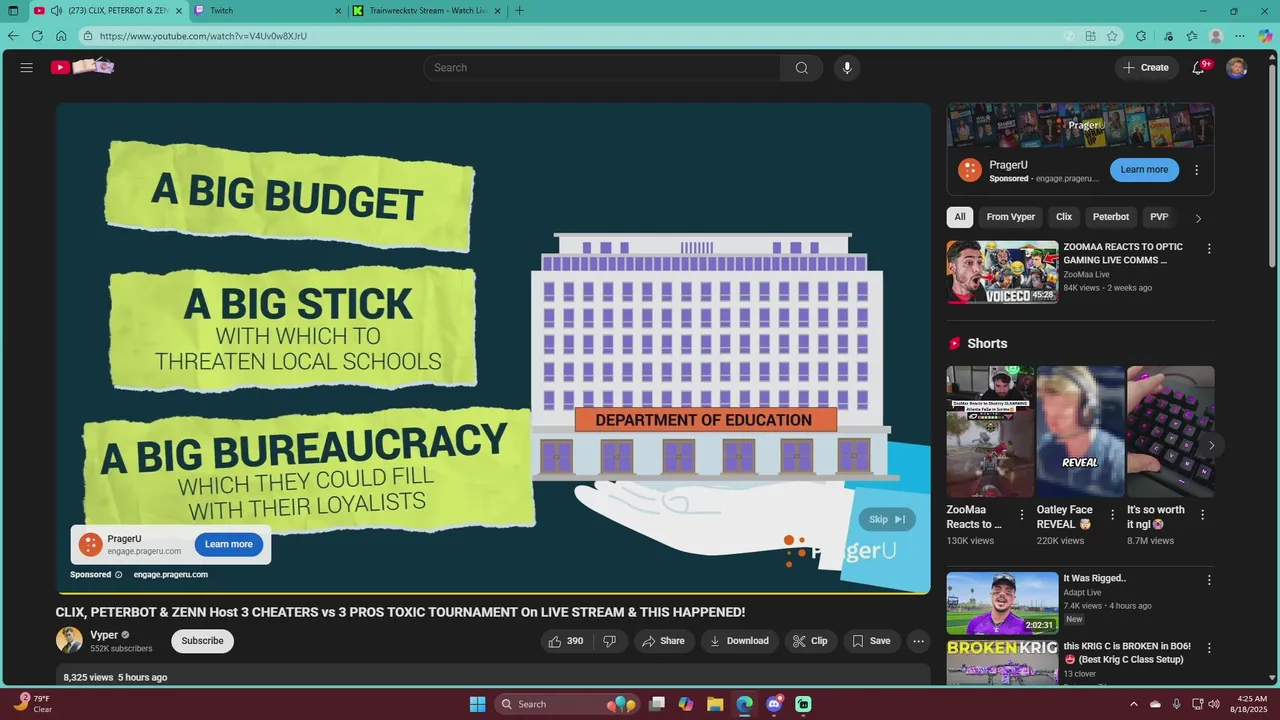Mute the YouTube tab via speaker icon
Viewport: 1280px width, 720px height.
tap(56, 10)
